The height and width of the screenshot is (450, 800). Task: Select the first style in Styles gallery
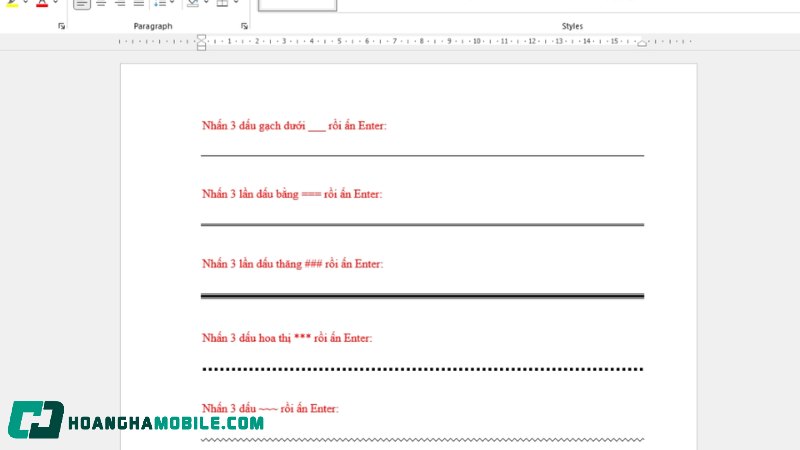click(297, 5)
